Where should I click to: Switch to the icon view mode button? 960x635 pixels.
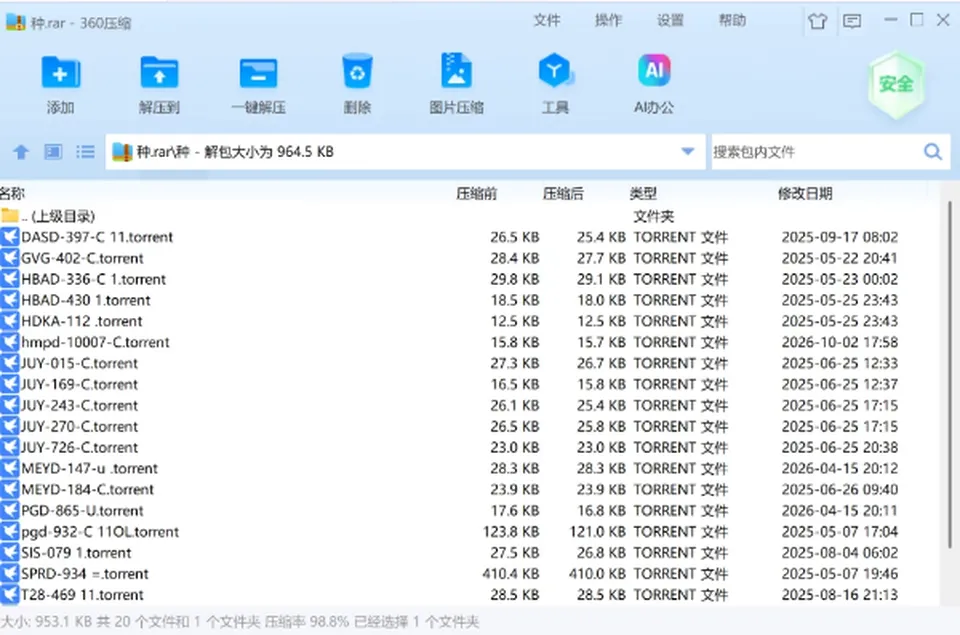coord(53,151)
